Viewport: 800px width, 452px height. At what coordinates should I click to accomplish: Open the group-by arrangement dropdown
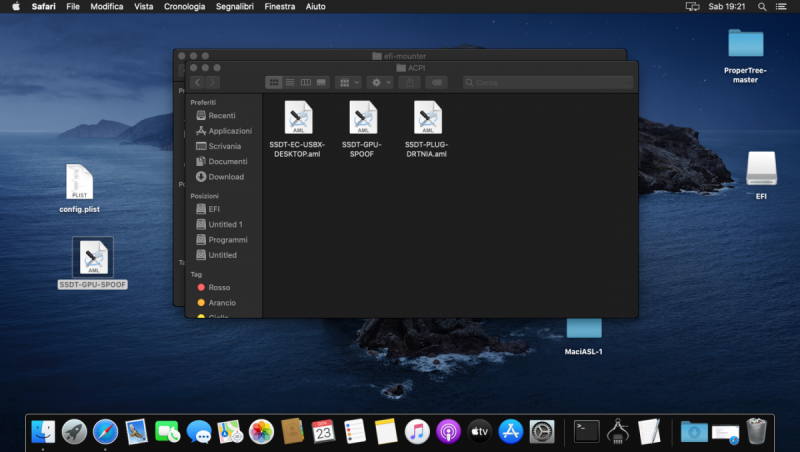click(x=348, y=82)
